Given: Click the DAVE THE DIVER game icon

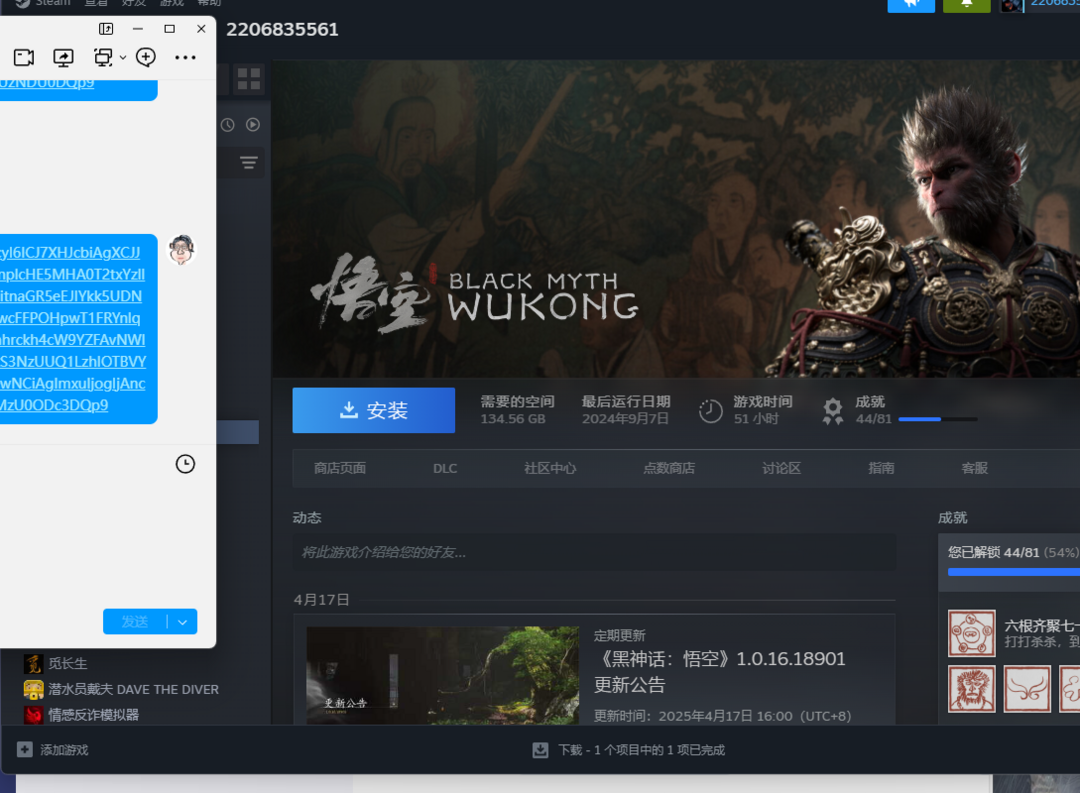Looking at the screenshot, I should point(34,689).
